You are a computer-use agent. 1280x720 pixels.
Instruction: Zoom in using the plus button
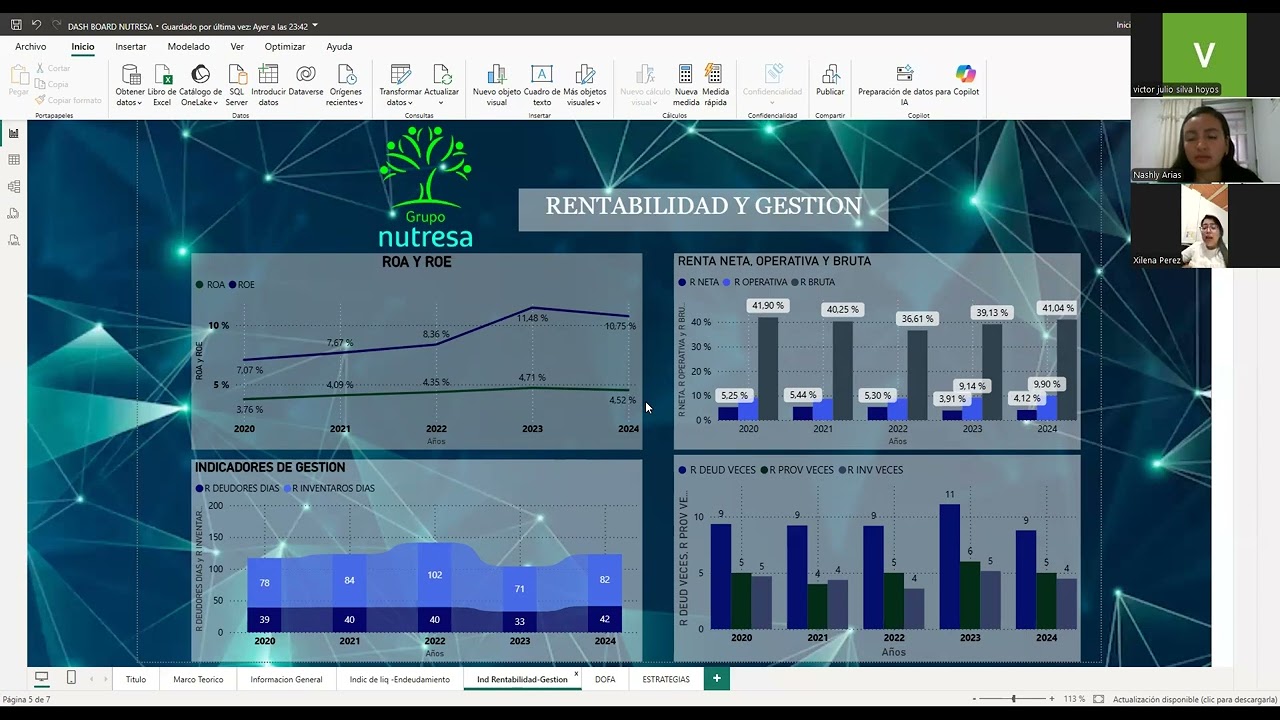click(1051, 699)
